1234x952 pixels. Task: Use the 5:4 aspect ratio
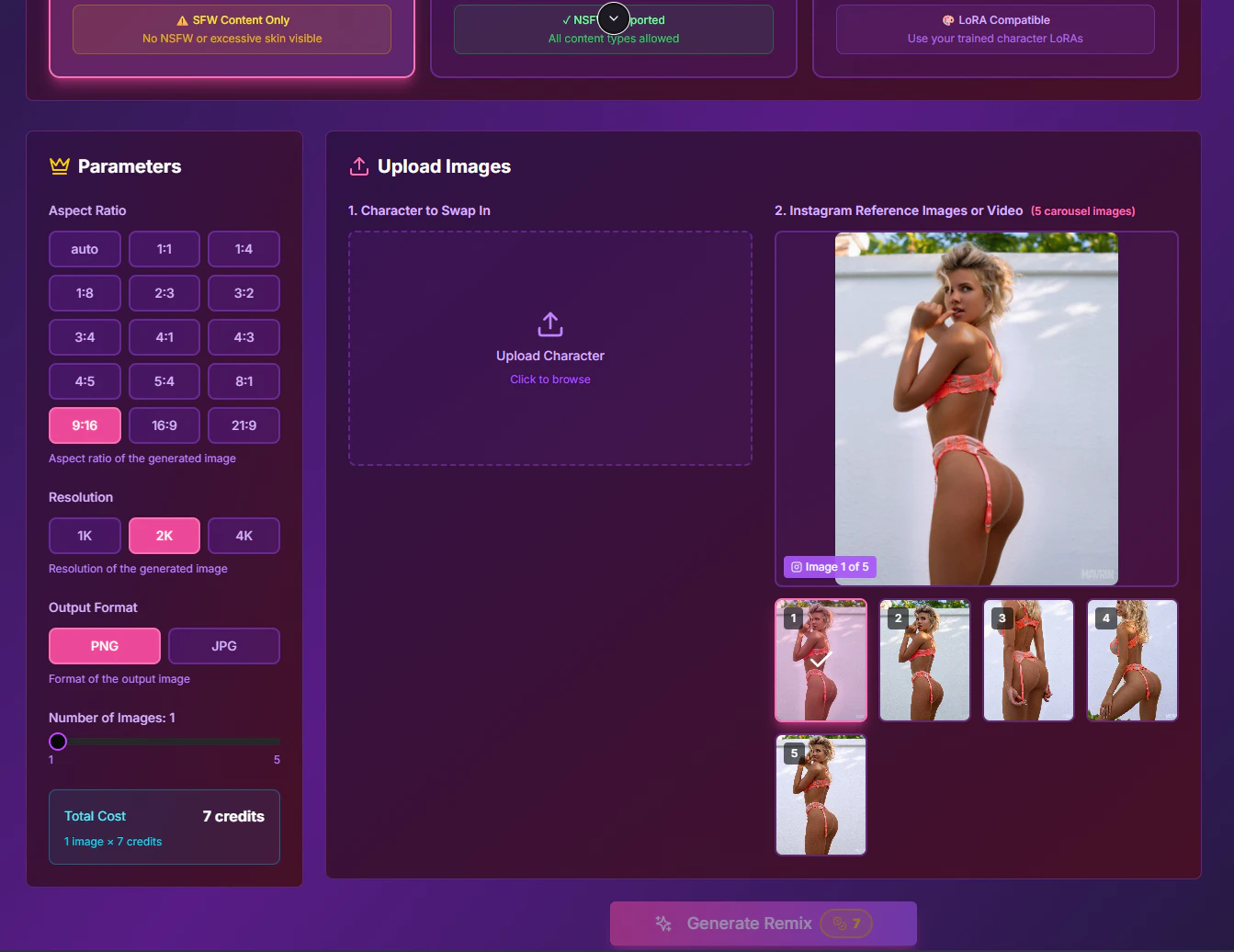164,381
